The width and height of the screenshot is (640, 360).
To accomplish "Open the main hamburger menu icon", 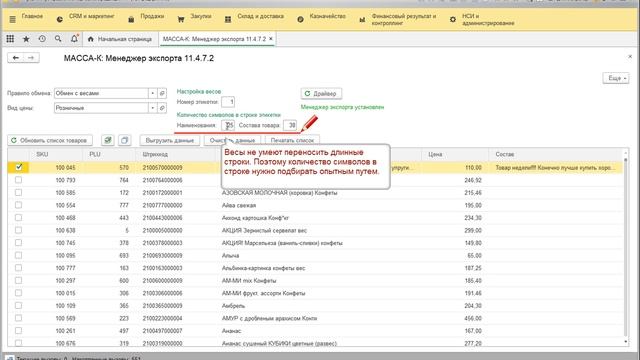I will click(x=12, y=19).
